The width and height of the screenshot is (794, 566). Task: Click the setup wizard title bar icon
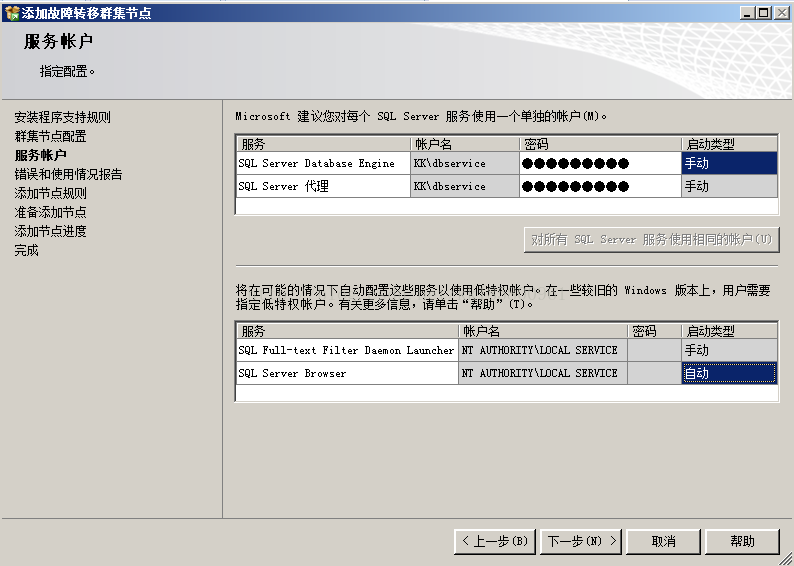(12, 13)
